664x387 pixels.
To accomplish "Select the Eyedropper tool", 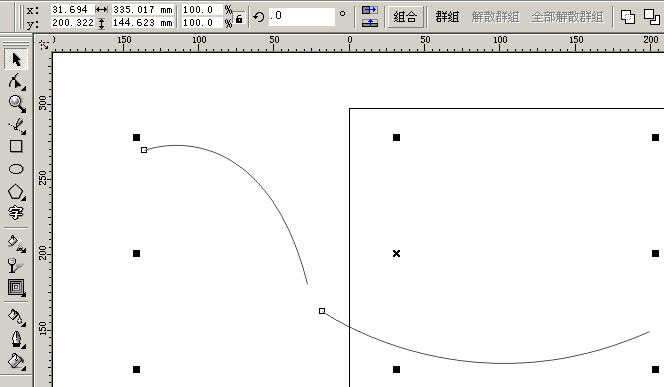I will (16, 317).
